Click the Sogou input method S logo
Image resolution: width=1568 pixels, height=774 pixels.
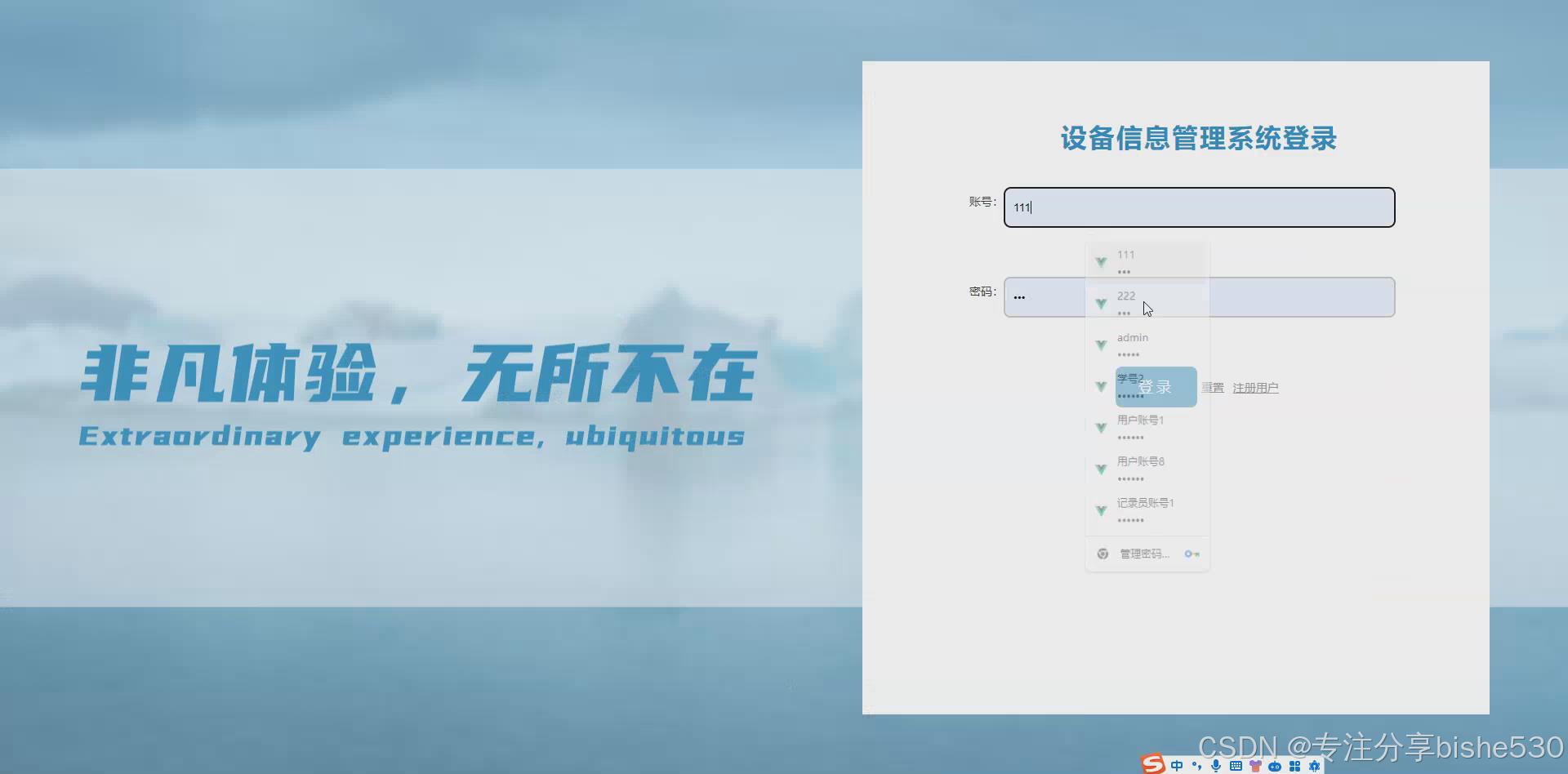1151,765
